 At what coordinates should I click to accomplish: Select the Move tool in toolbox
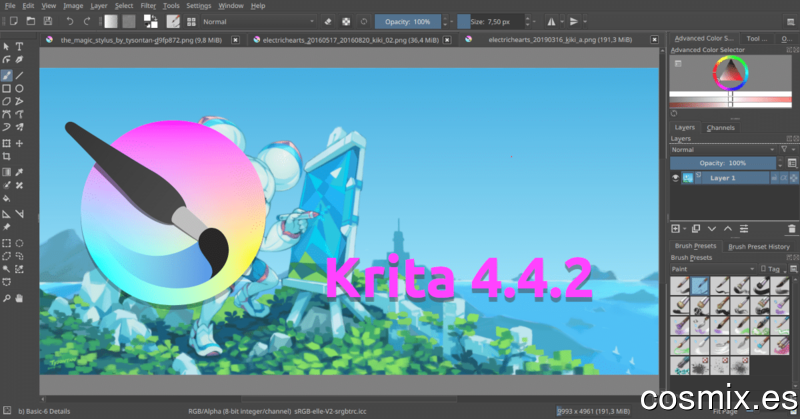[19, 143]
